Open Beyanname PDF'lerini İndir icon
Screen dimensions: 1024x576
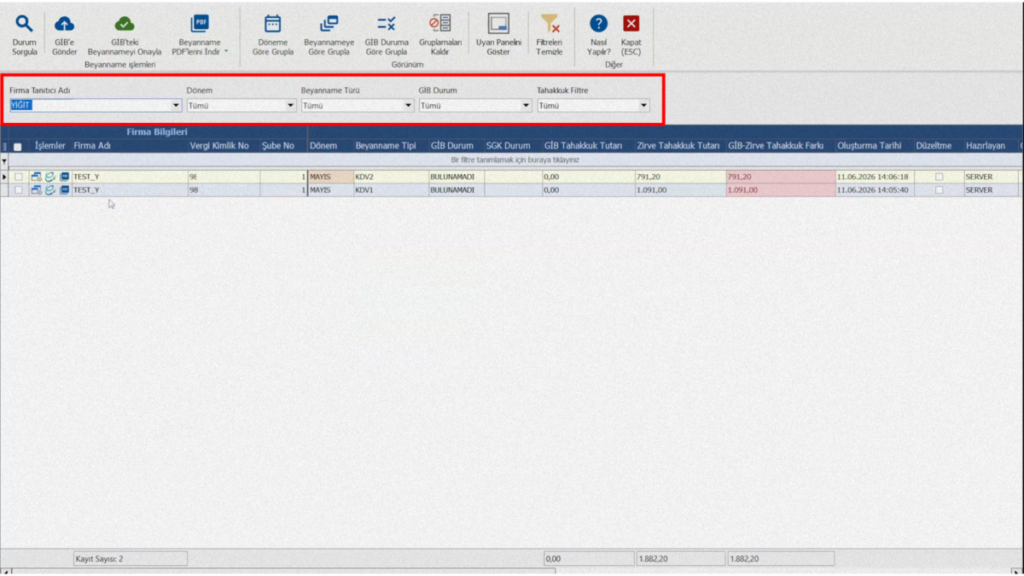click(199, 24)
